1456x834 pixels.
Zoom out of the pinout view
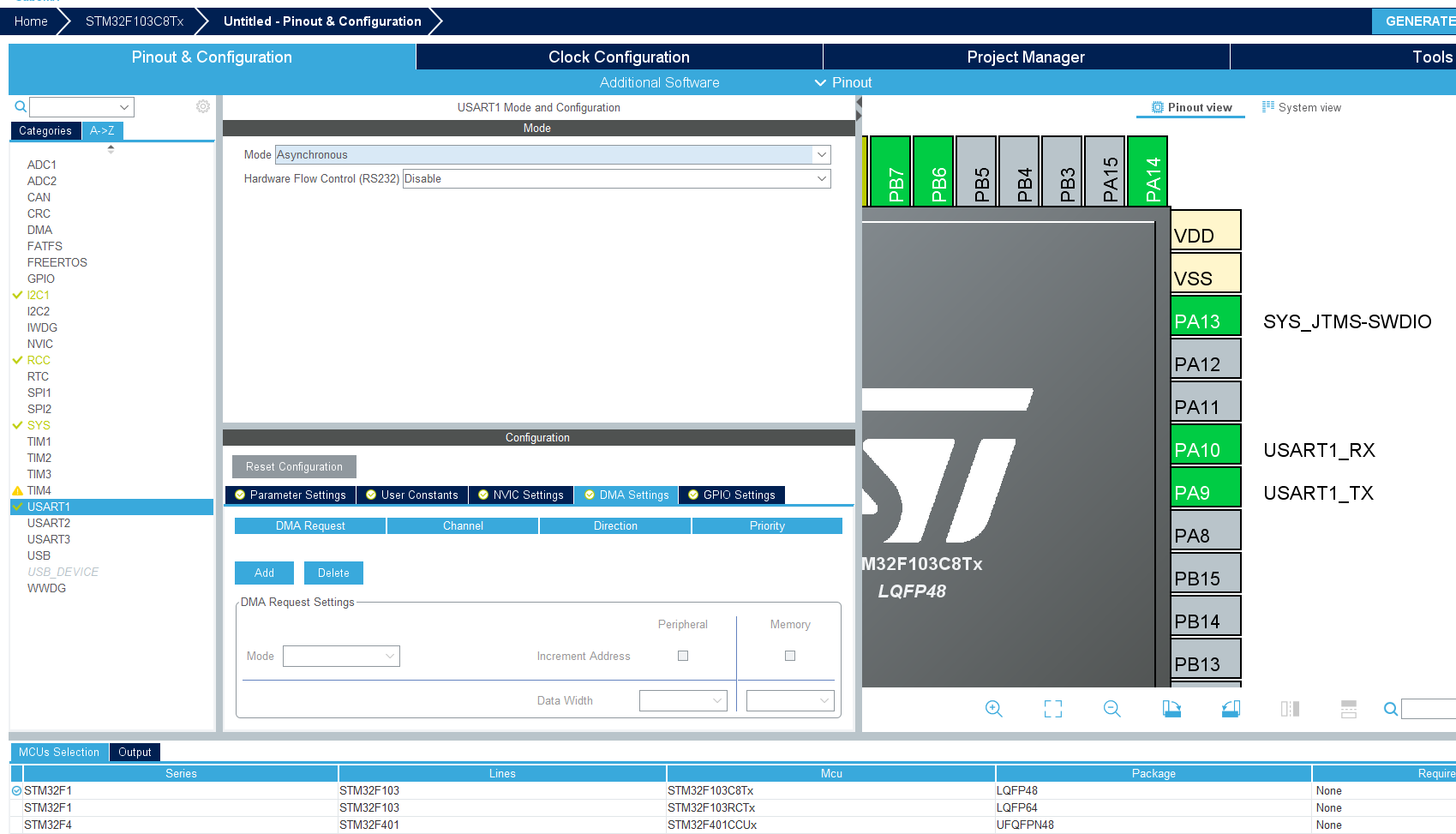pos(1112,709)
